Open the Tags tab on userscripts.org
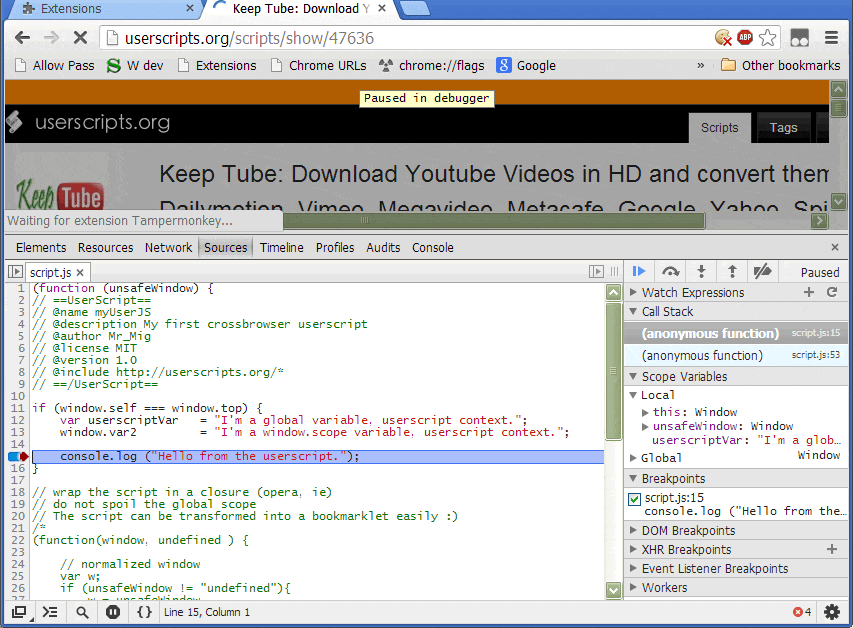Viewport: 853px width, 628px height. point(783,127)
